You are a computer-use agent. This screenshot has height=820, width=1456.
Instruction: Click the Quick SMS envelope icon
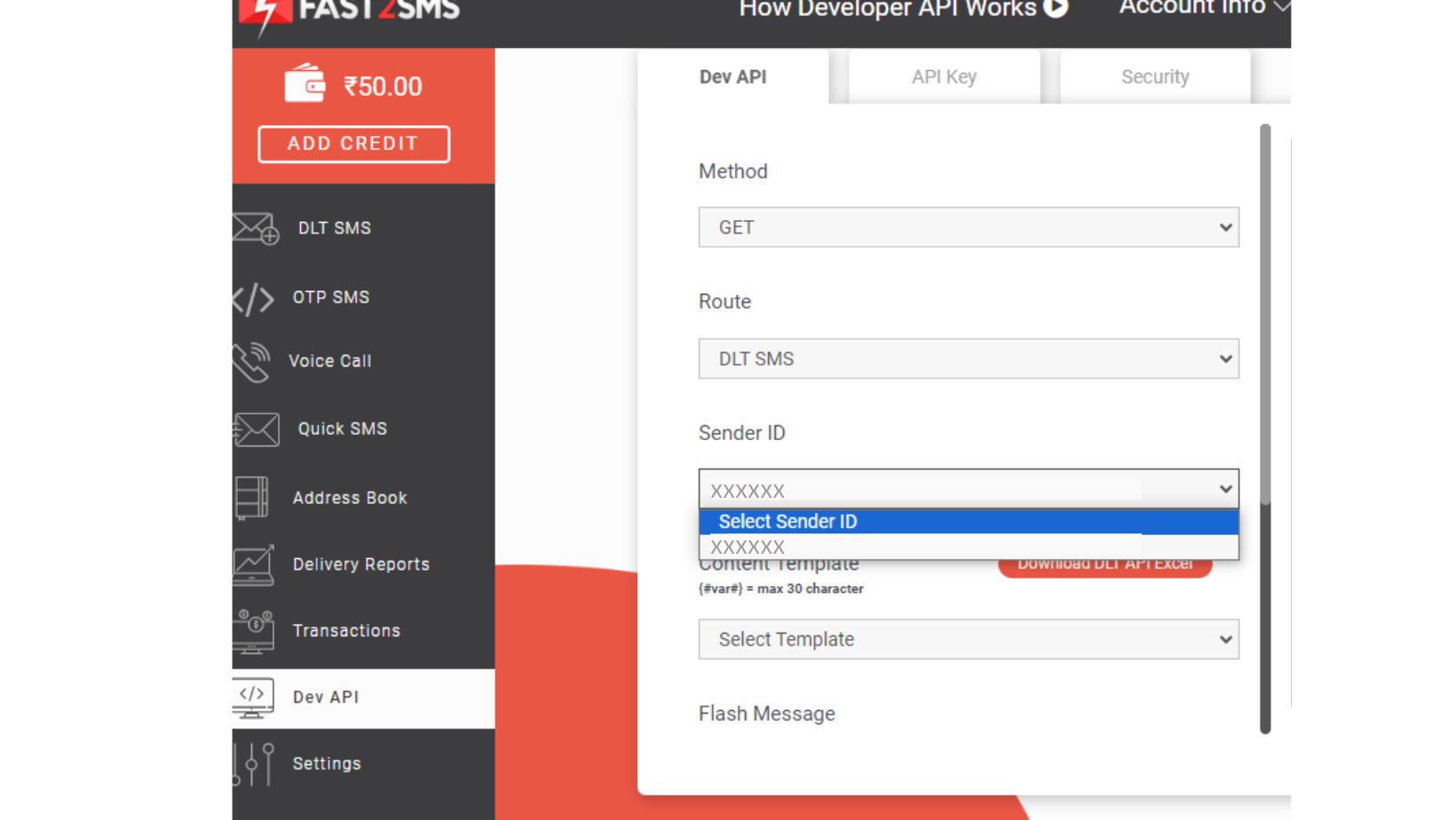[x=257, y=430]
